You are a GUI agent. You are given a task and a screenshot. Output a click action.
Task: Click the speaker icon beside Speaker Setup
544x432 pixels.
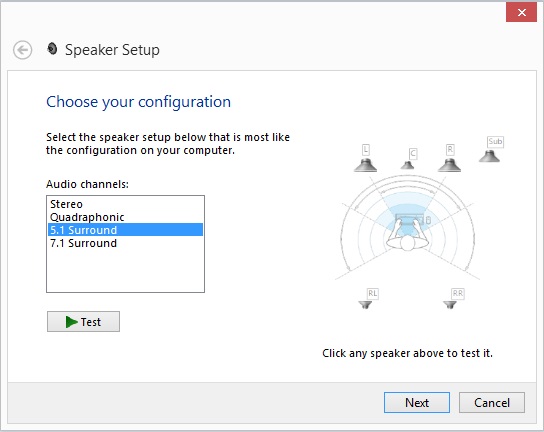52,49
